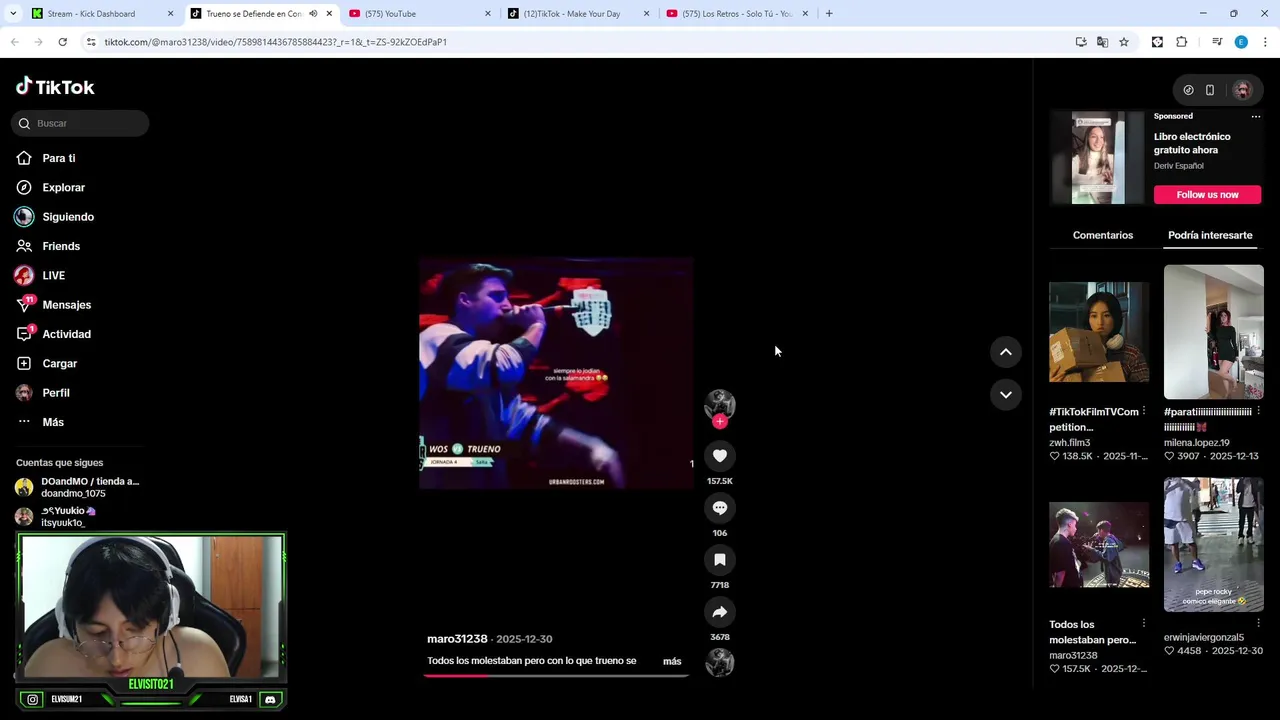Save the video with the bookmark icon
Screen dimensions: 1280x720
[x=719, y=560]
